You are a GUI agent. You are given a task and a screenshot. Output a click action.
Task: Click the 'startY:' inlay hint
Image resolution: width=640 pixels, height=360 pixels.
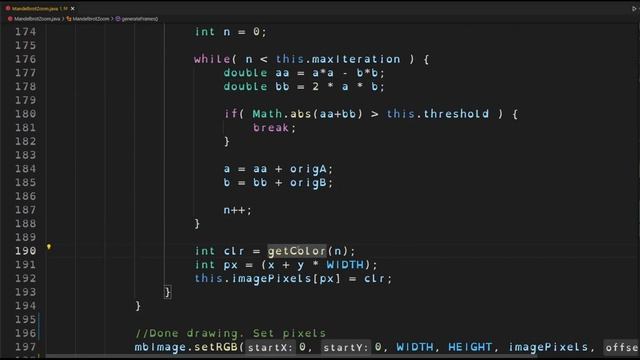pos(346,347)
